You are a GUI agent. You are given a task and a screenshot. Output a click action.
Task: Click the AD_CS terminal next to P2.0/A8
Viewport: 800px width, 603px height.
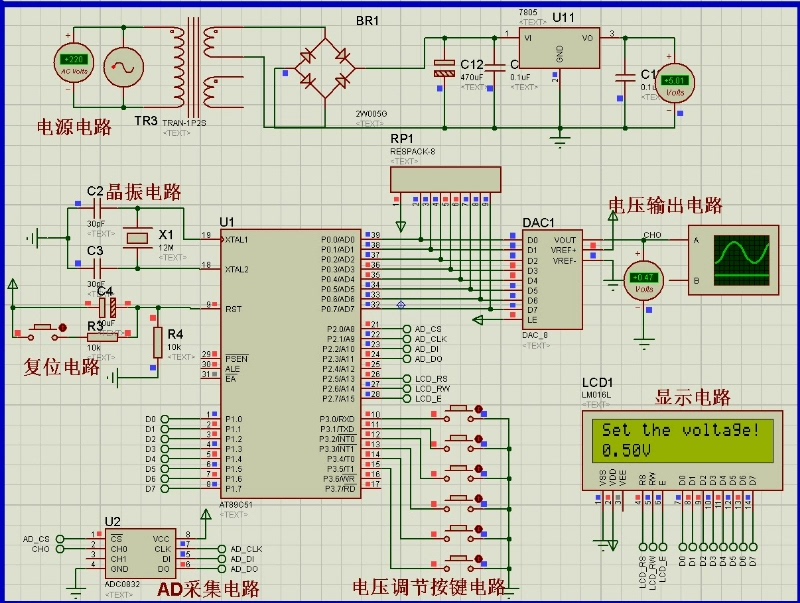pos(407,329)
